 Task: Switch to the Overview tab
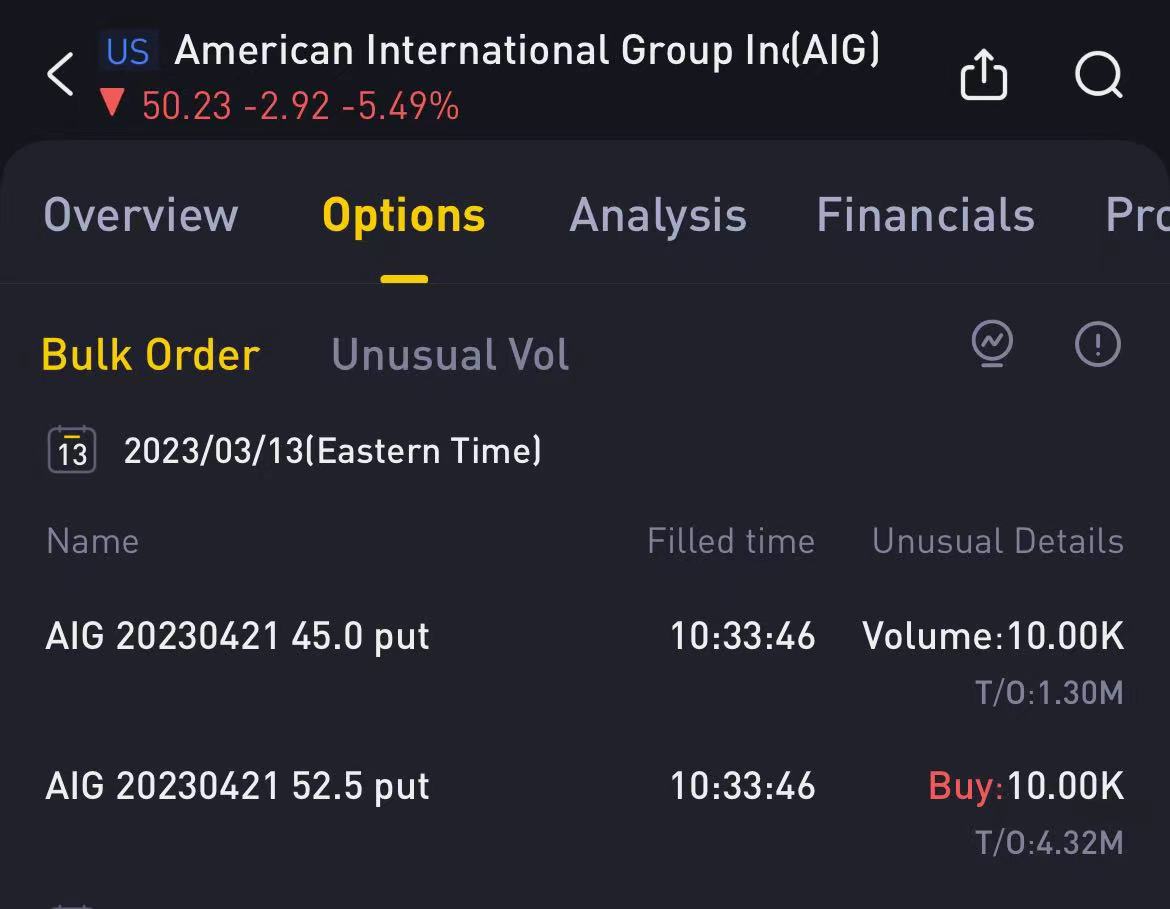pos(141,215)
